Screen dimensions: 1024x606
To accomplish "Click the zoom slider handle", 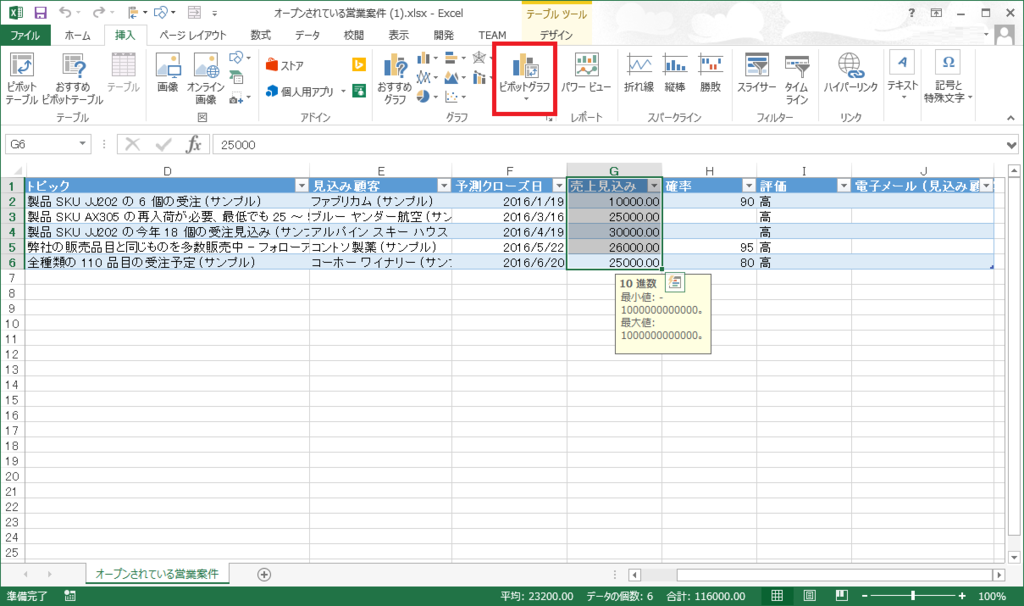I will 913,596.
